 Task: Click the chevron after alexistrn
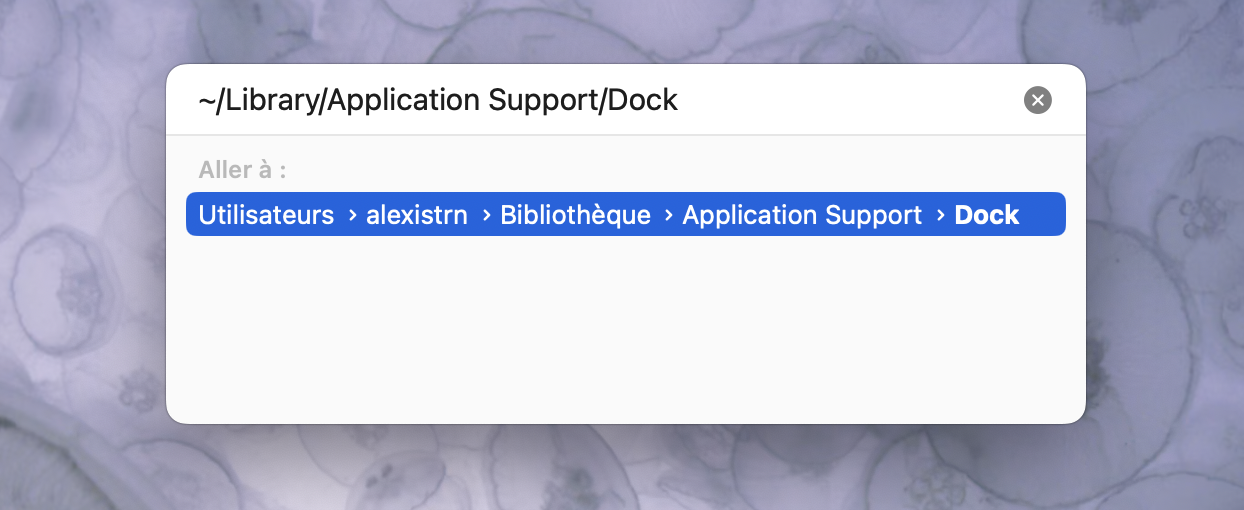[486, 215]
